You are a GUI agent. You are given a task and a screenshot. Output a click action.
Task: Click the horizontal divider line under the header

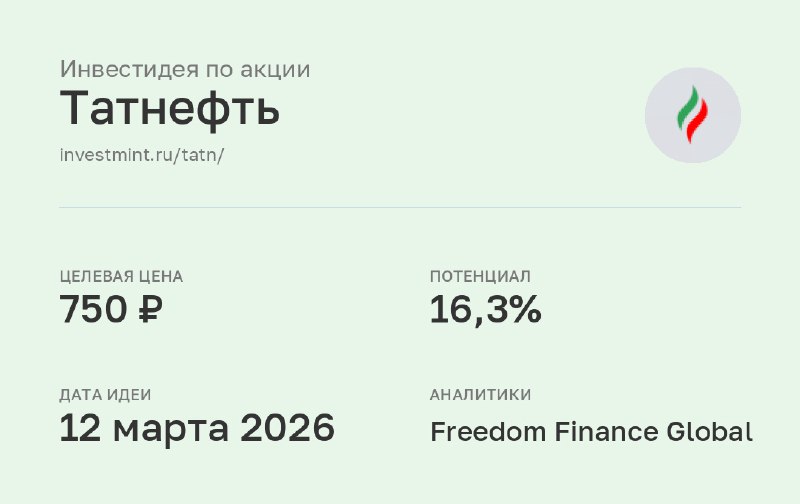click(400, 207)
